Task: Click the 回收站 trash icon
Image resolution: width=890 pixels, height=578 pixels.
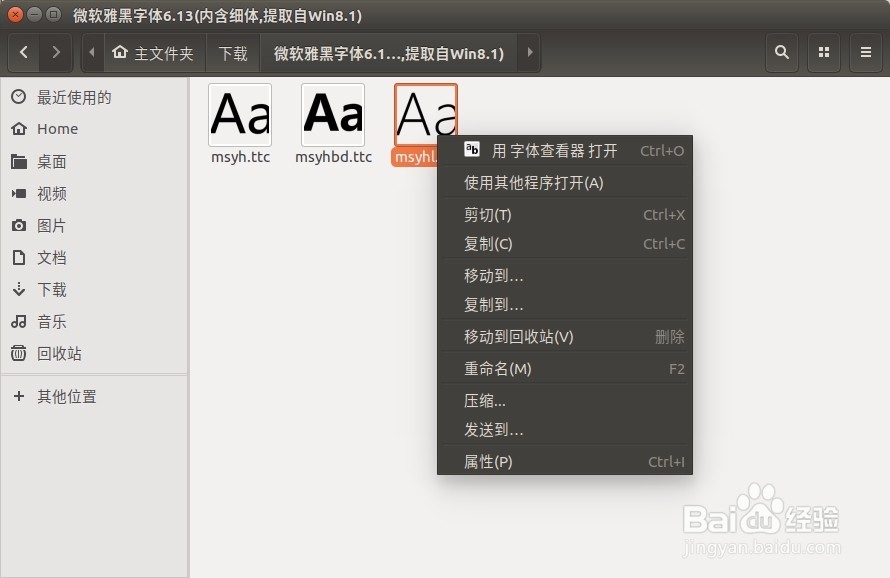Action: (19, 353)
